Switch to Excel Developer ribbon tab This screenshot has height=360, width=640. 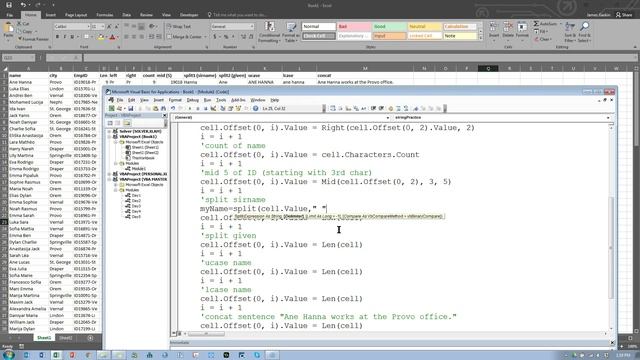189,15
